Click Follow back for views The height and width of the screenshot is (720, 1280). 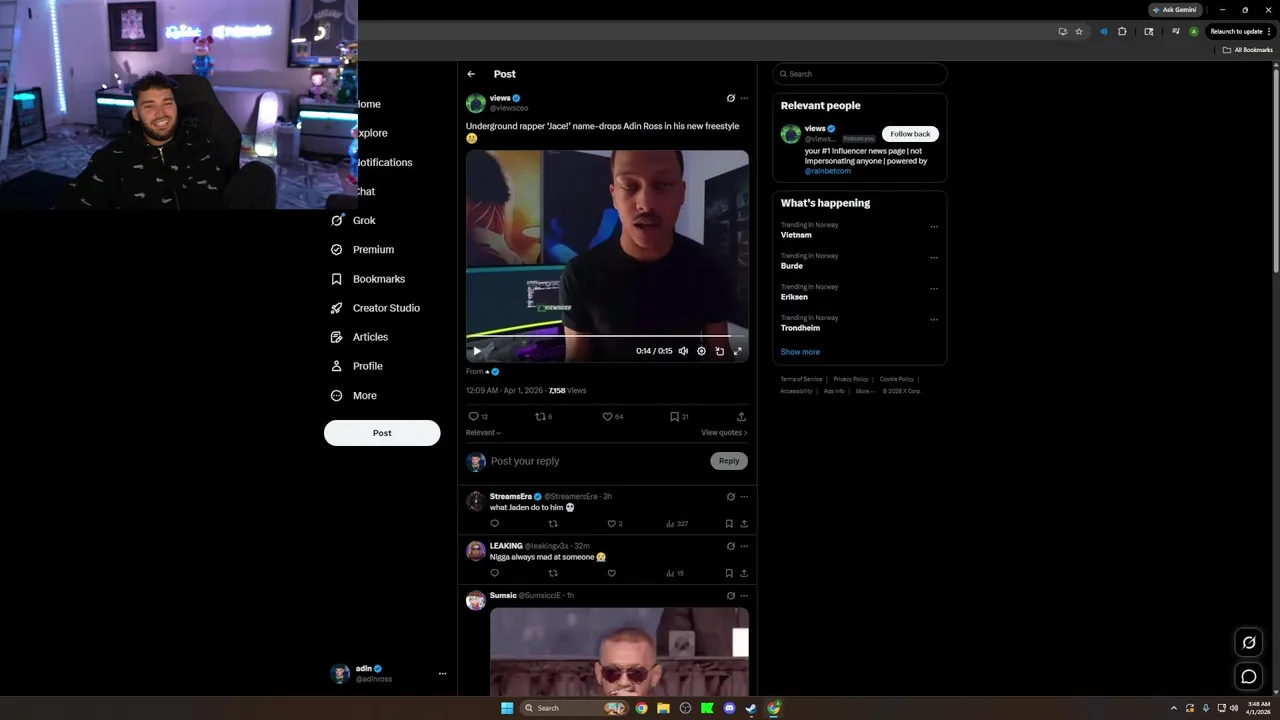910,134
